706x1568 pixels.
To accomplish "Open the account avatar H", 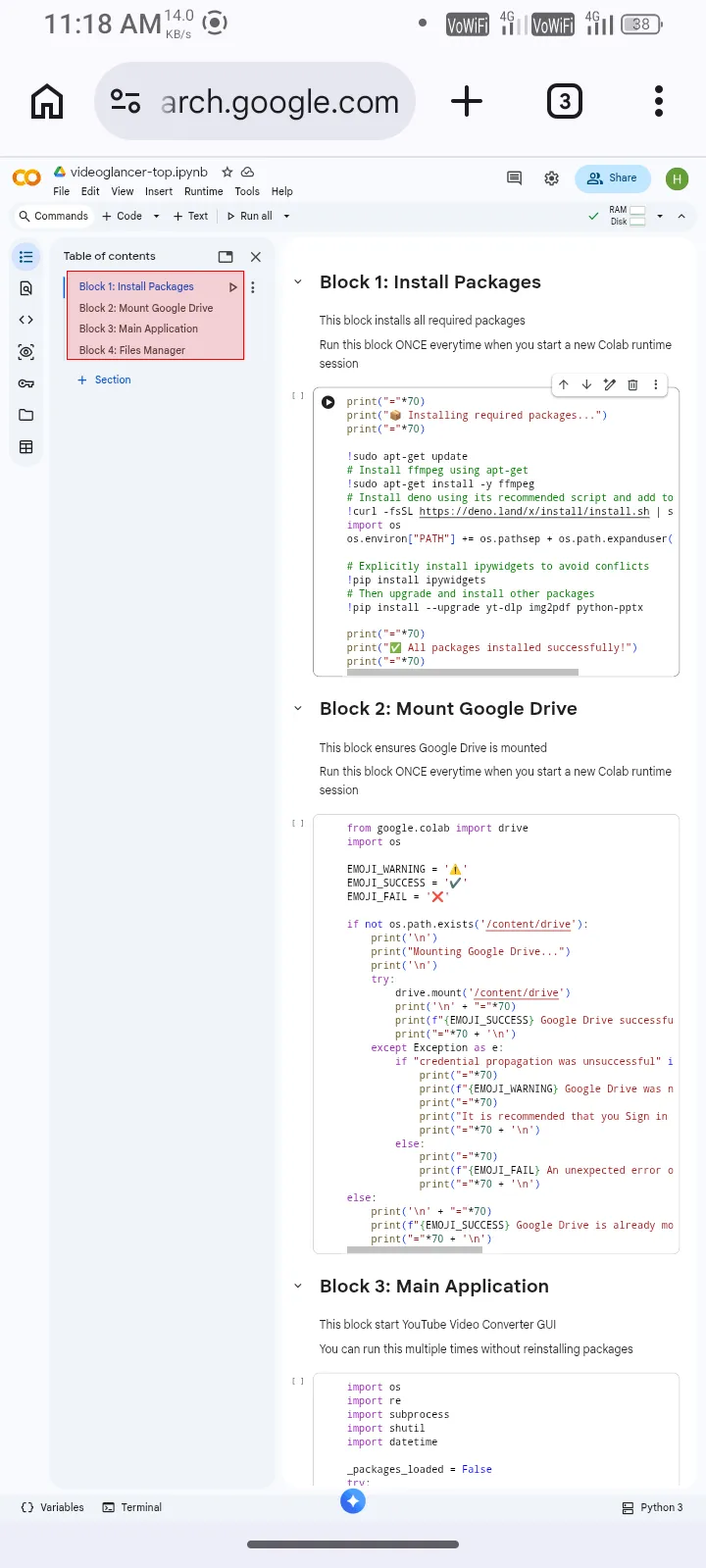I will 677,178.
